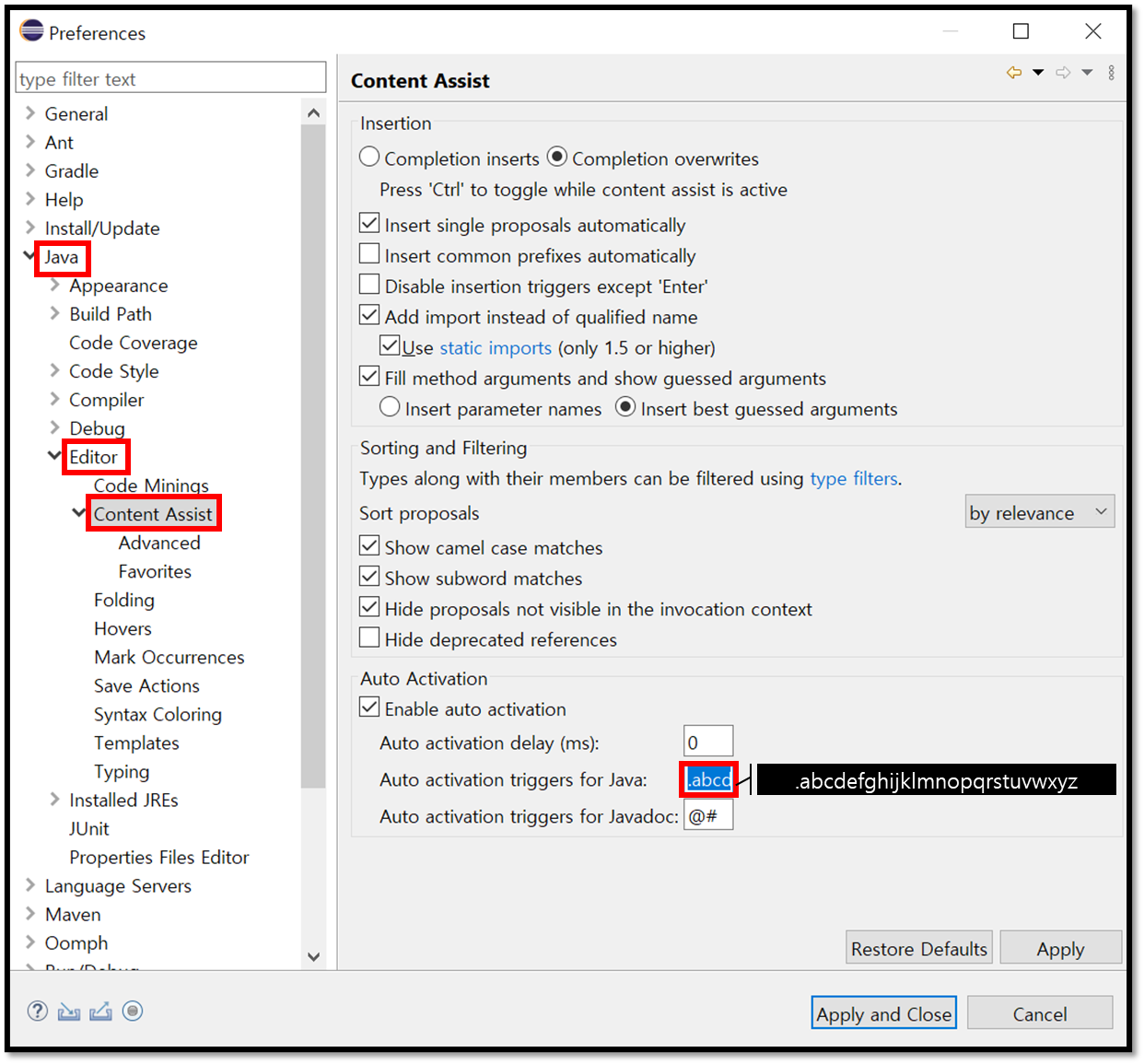Click the import preferences icon

tap(69, 1011)
